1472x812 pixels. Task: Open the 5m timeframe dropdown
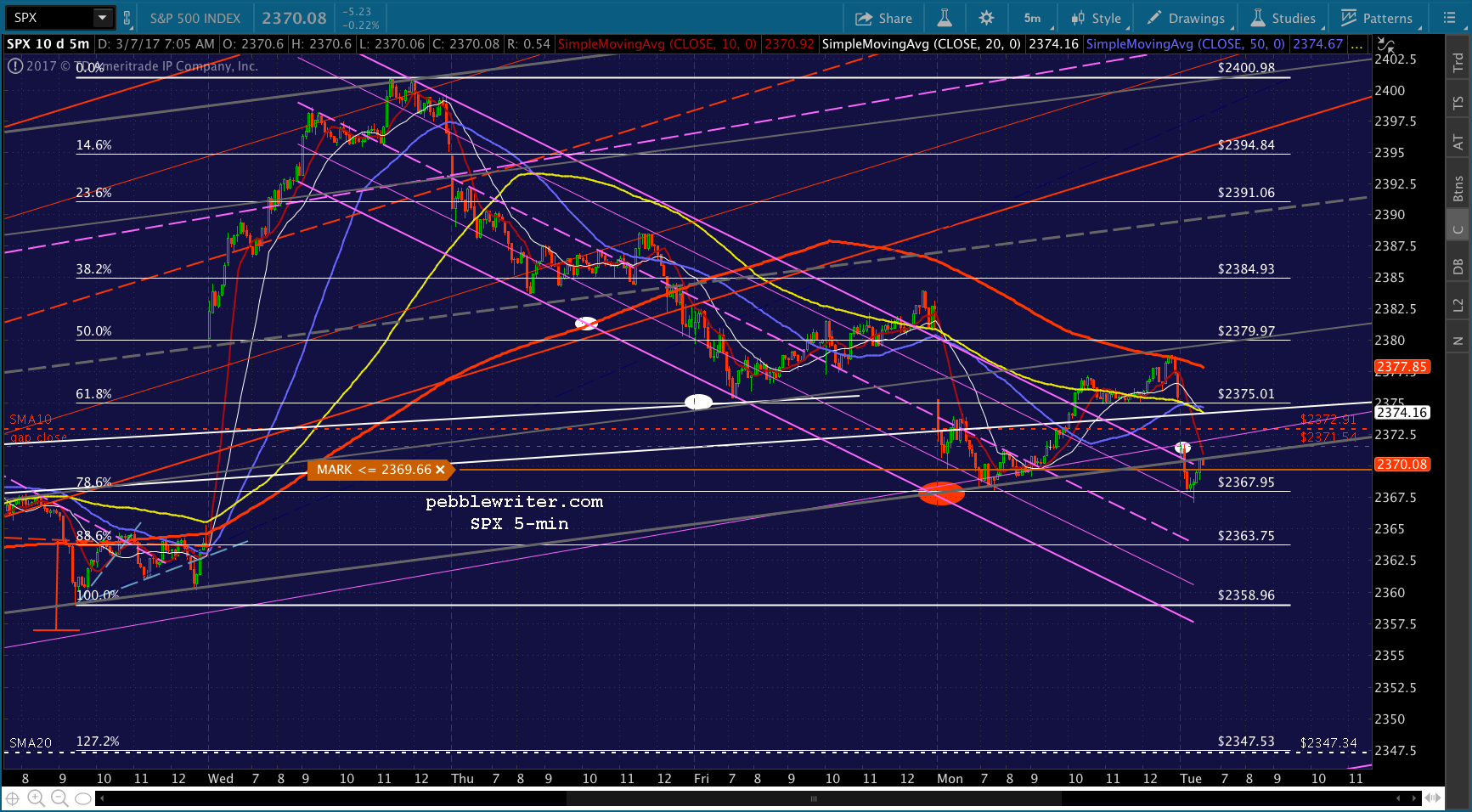click(x=1035, y=18)
